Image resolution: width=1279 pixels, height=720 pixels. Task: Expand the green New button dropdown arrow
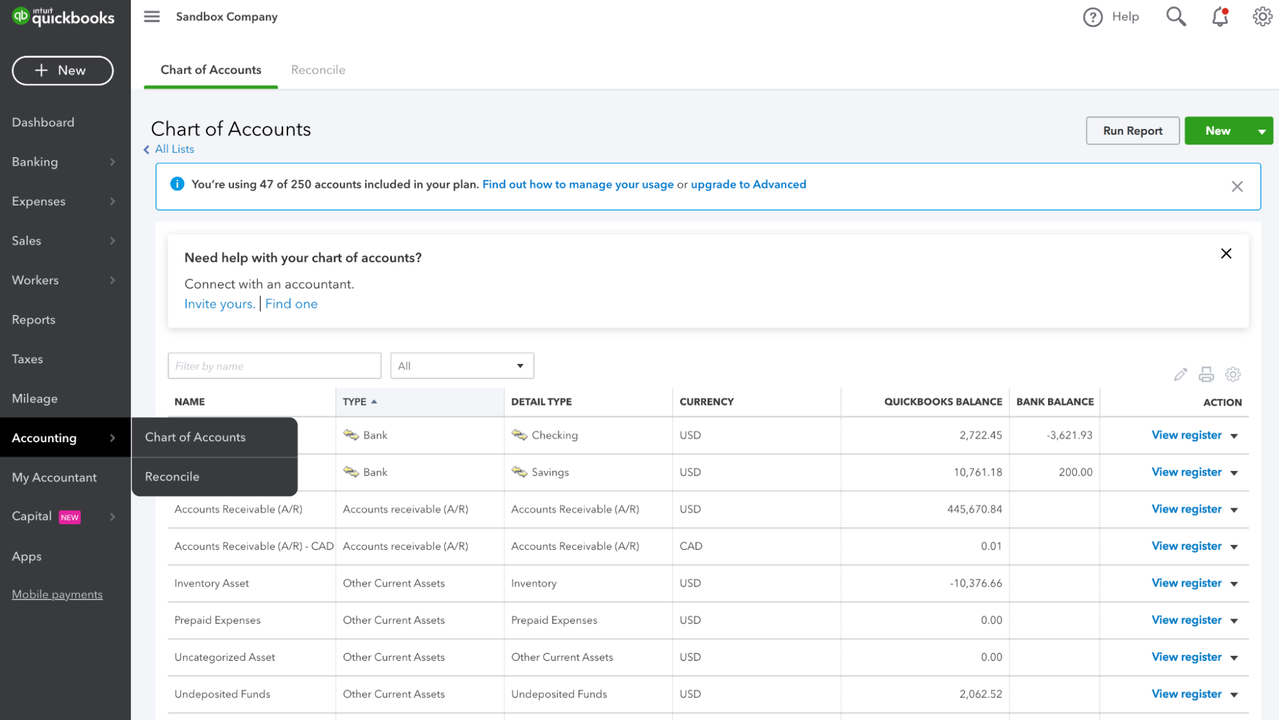(x=1262, y=131)
